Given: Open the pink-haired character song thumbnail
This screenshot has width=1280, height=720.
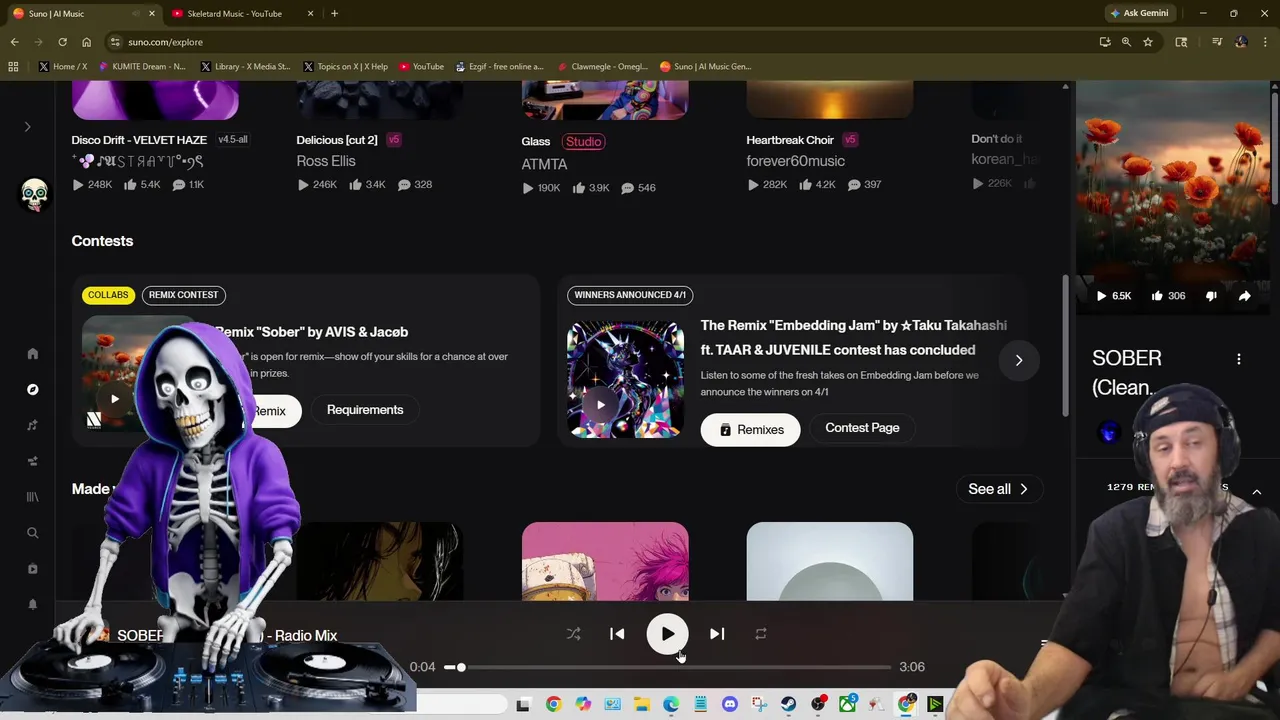Looking at the screenshot, I should pyautogui.click(x=605, y=561).
